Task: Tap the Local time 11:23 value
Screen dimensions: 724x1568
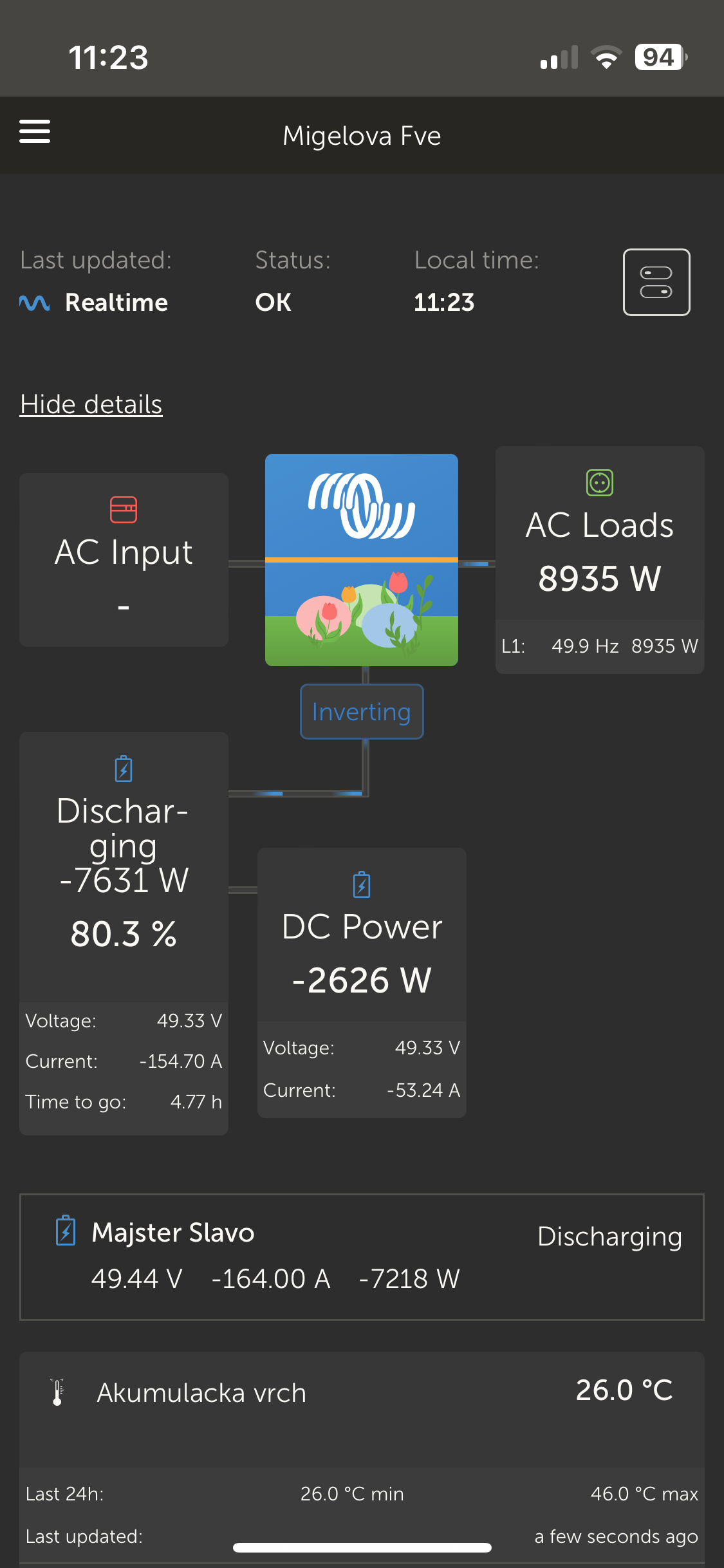Action: pos(444,303)
